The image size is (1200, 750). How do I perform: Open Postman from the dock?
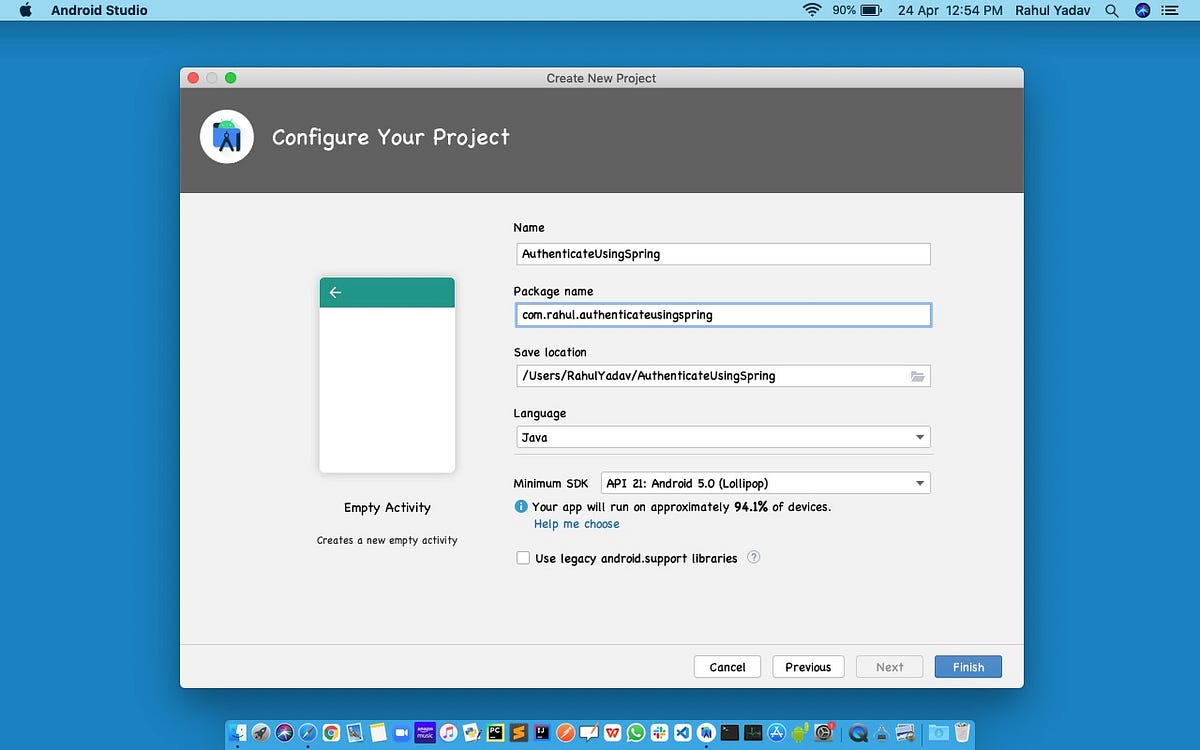tap(565, 732)
